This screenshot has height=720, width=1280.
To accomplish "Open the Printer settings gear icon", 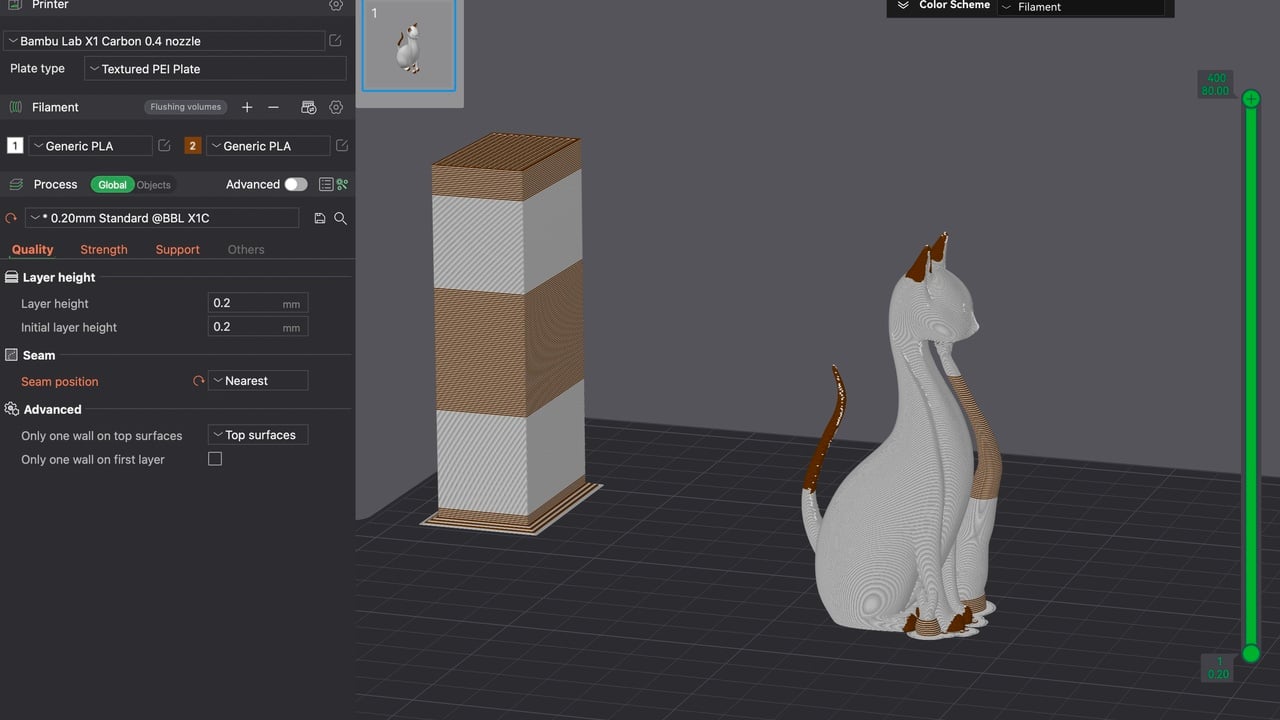I will [336, 5].
